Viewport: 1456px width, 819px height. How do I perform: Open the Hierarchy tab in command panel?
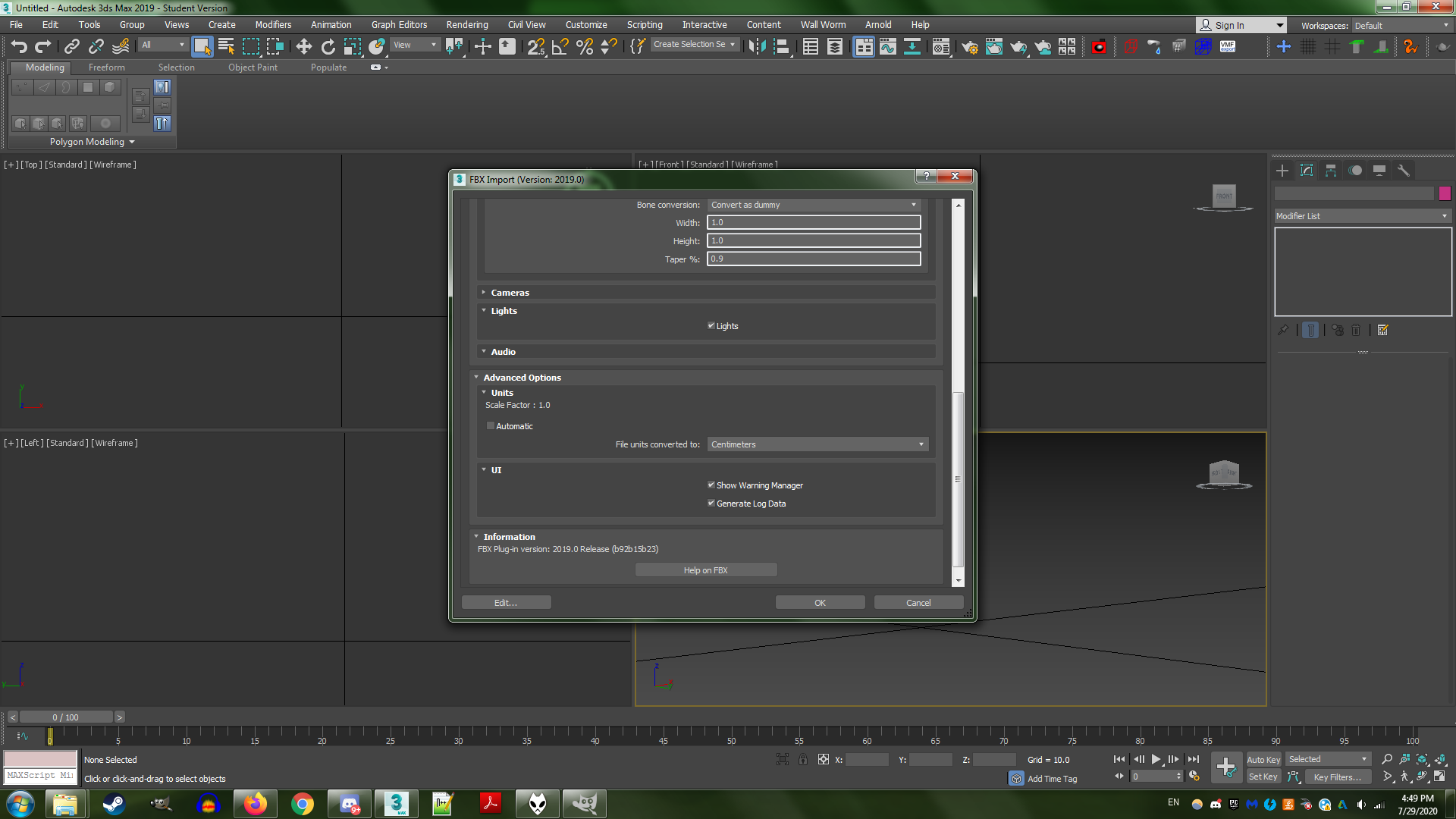1331,171
